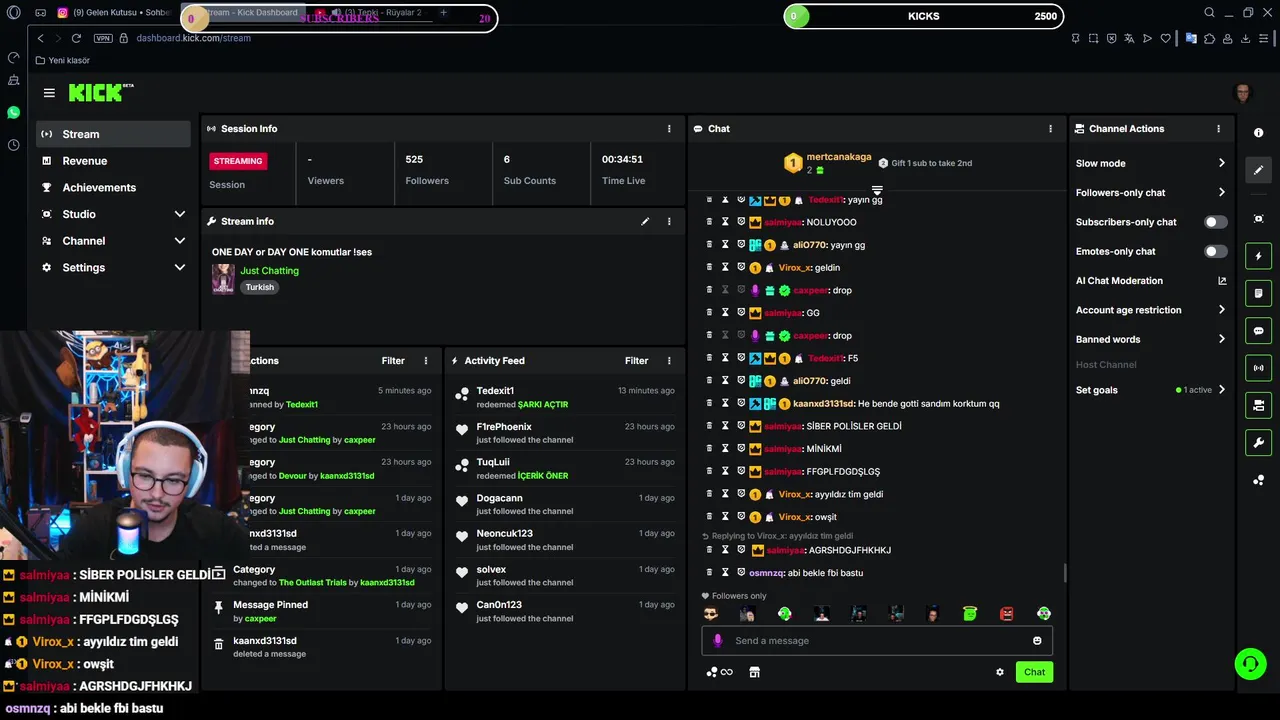Switch to the Gelen Kutusu browser tab
The height and width of the screenshot is (720, 1280).
point(113,13)
